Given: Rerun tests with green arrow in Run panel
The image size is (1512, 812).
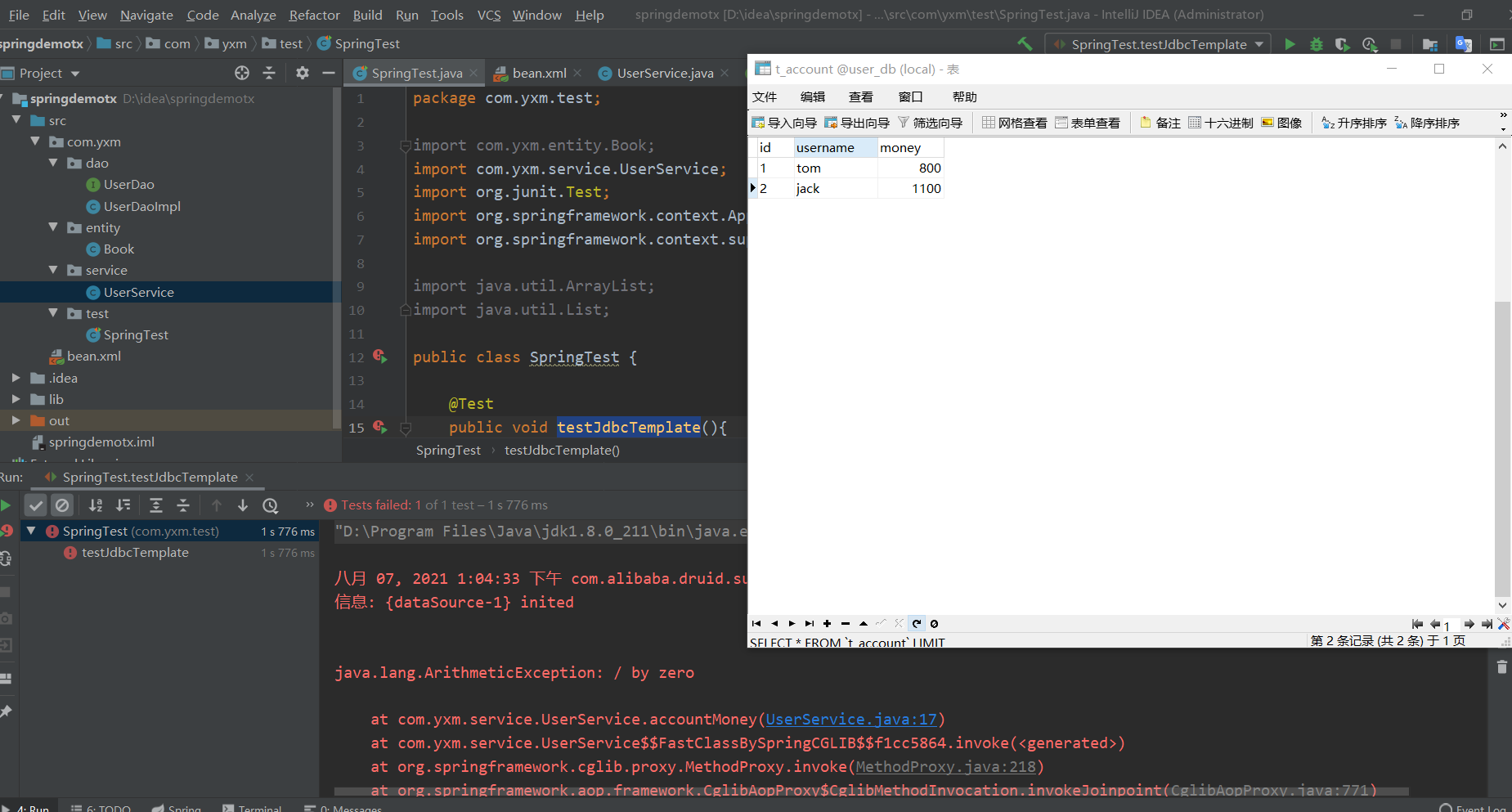Looking at the screenshot, I should click(x=6, y=505).
